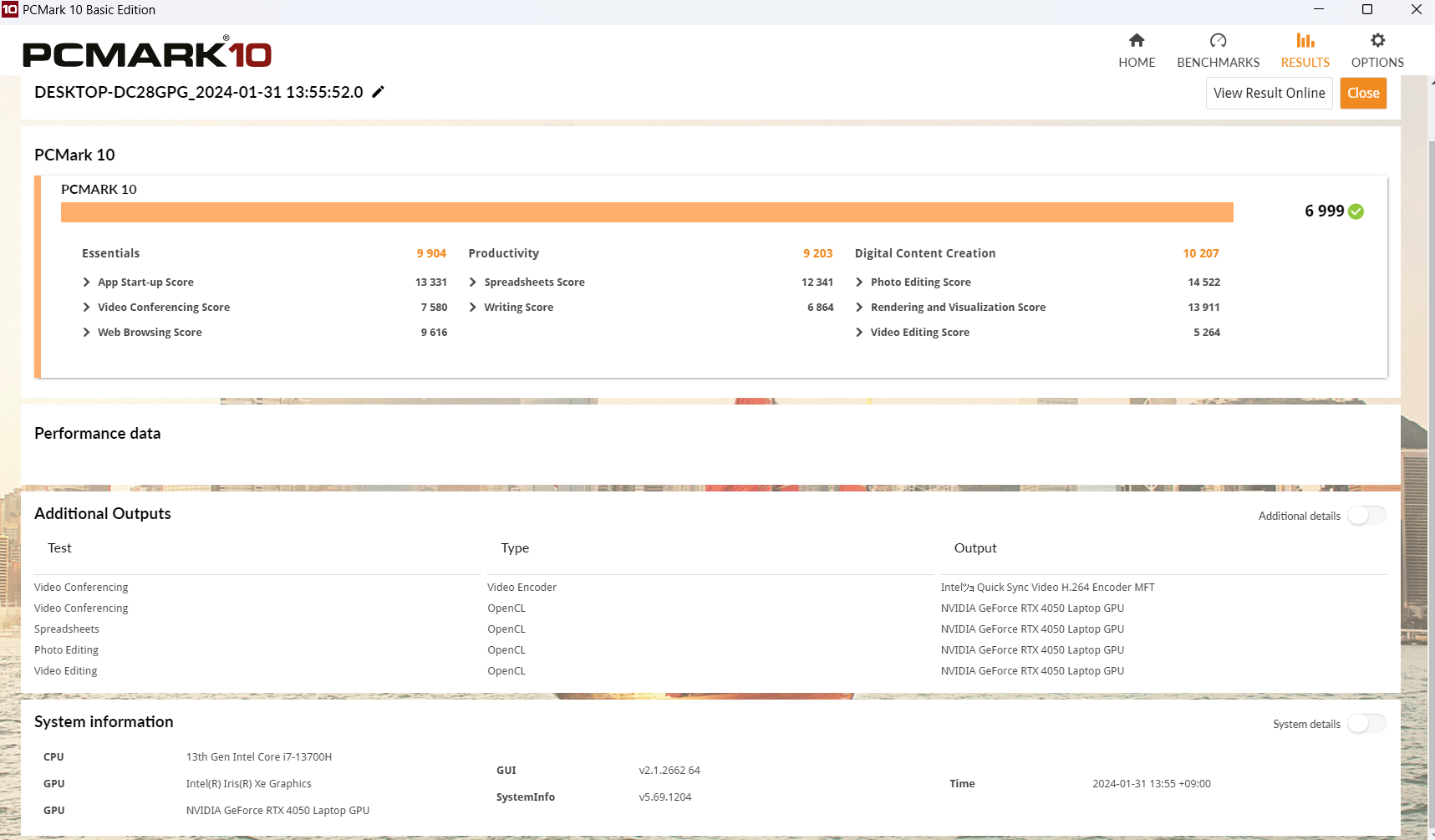This screenshot has height=840, width=1435.
Task: Click the Home house icon
Action: [1137, 41]
